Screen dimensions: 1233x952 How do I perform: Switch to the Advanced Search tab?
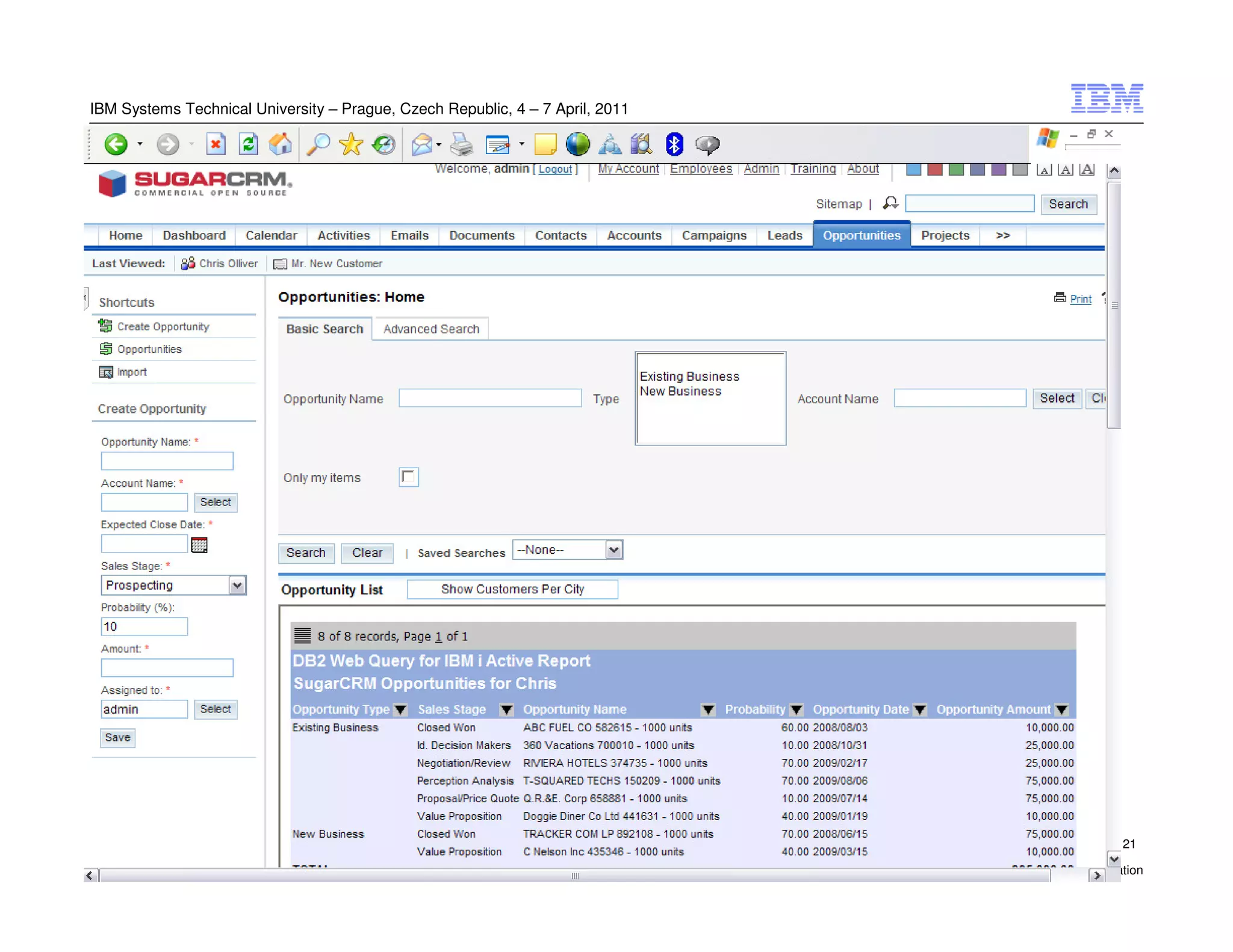(x=431, y=329)
